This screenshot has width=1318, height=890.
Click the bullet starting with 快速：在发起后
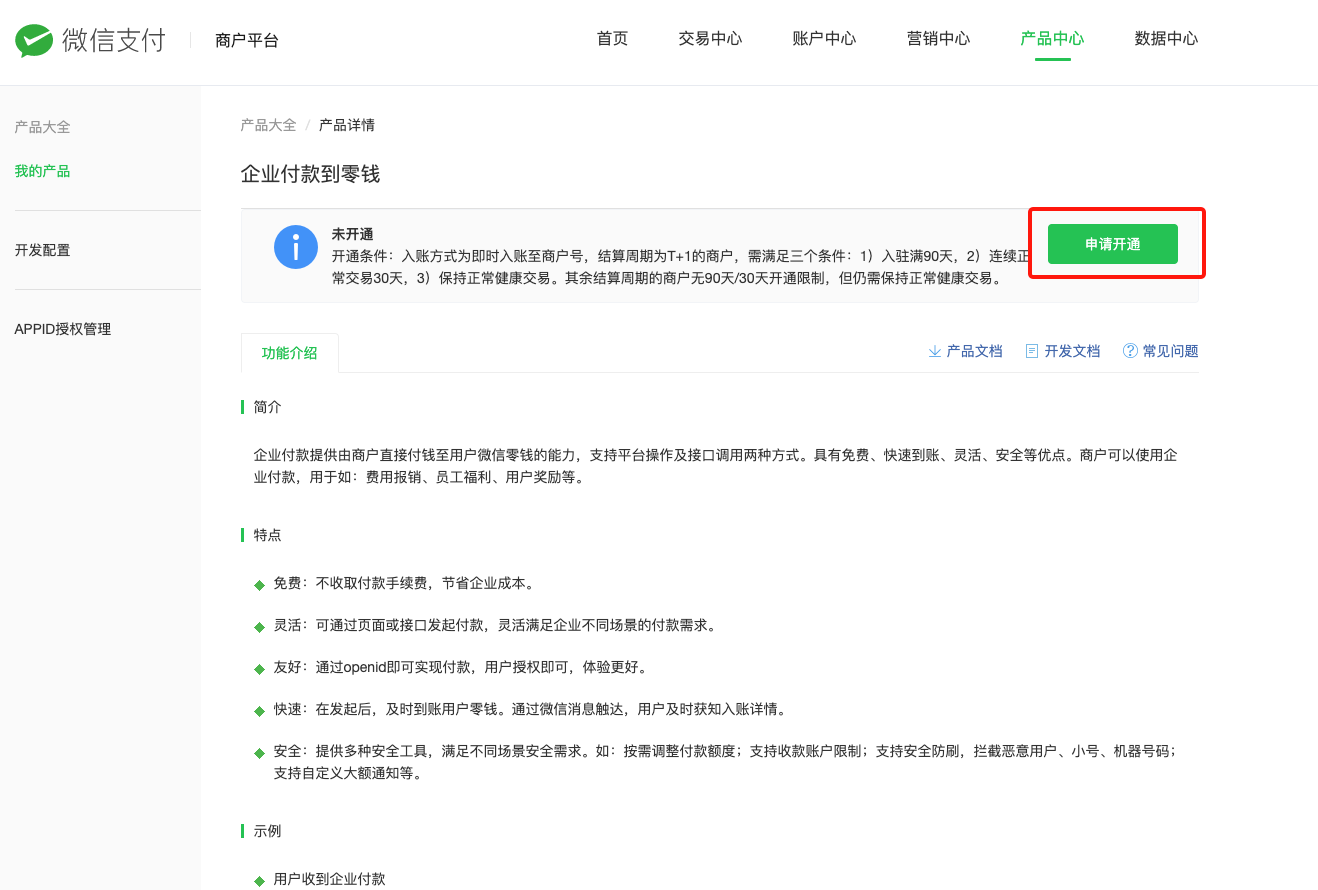(x=530, y=709)
